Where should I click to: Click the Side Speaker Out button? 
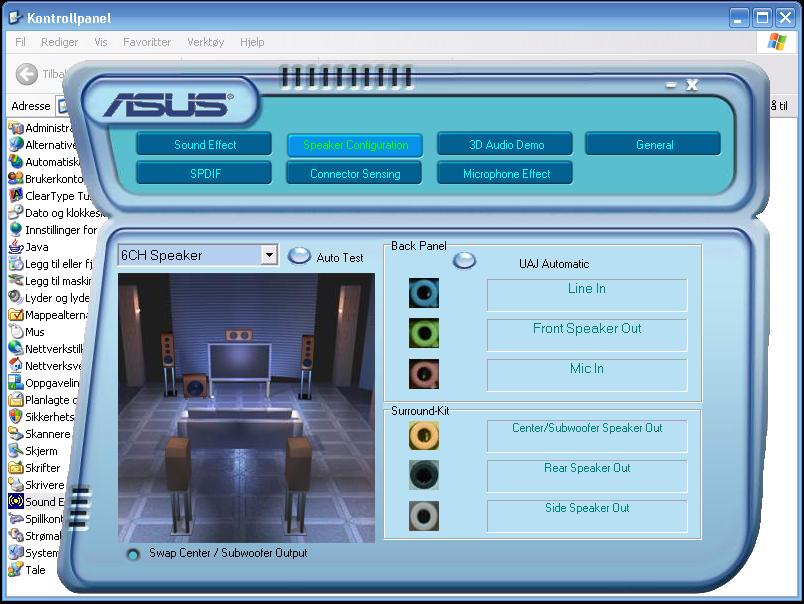(x=587, y=516)
